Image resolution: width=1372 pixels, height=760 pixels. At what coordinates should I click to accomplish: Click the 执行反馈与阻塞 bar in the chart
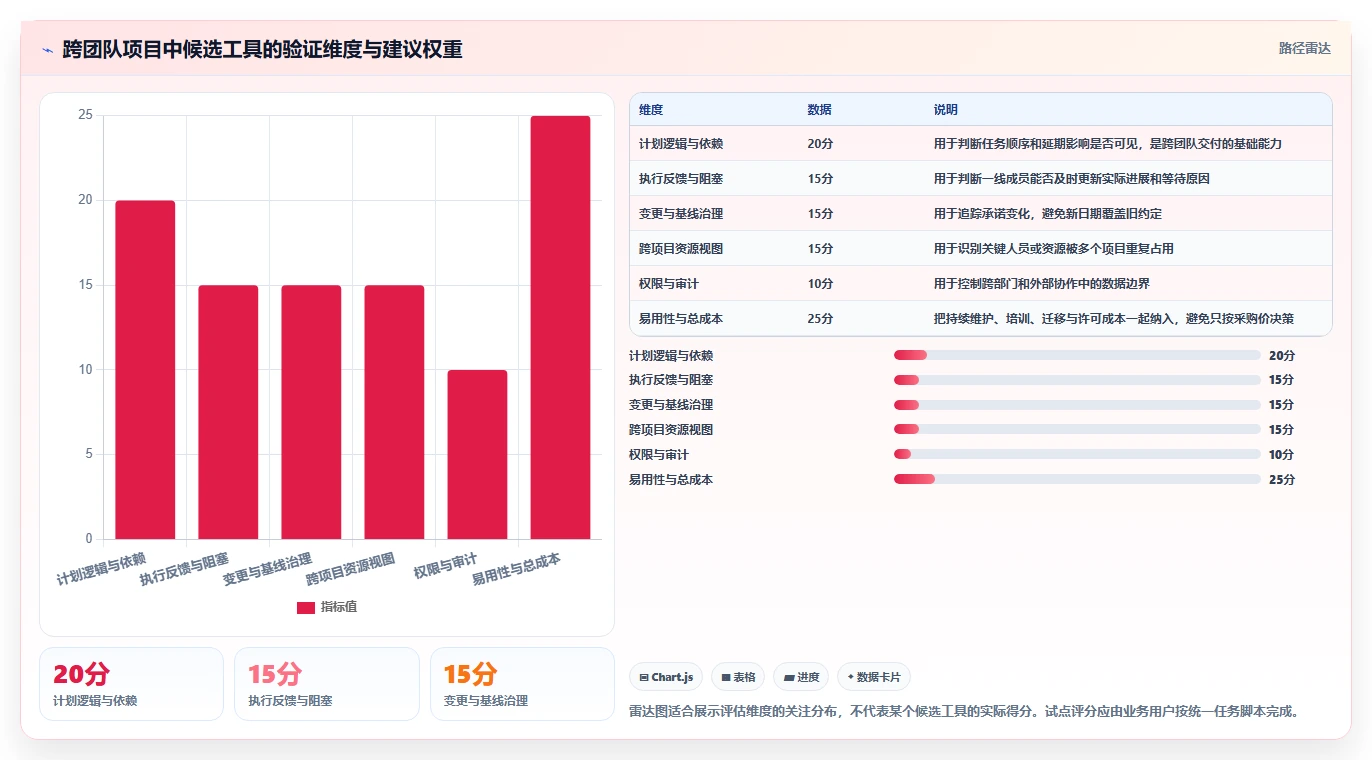click(228, 412)
